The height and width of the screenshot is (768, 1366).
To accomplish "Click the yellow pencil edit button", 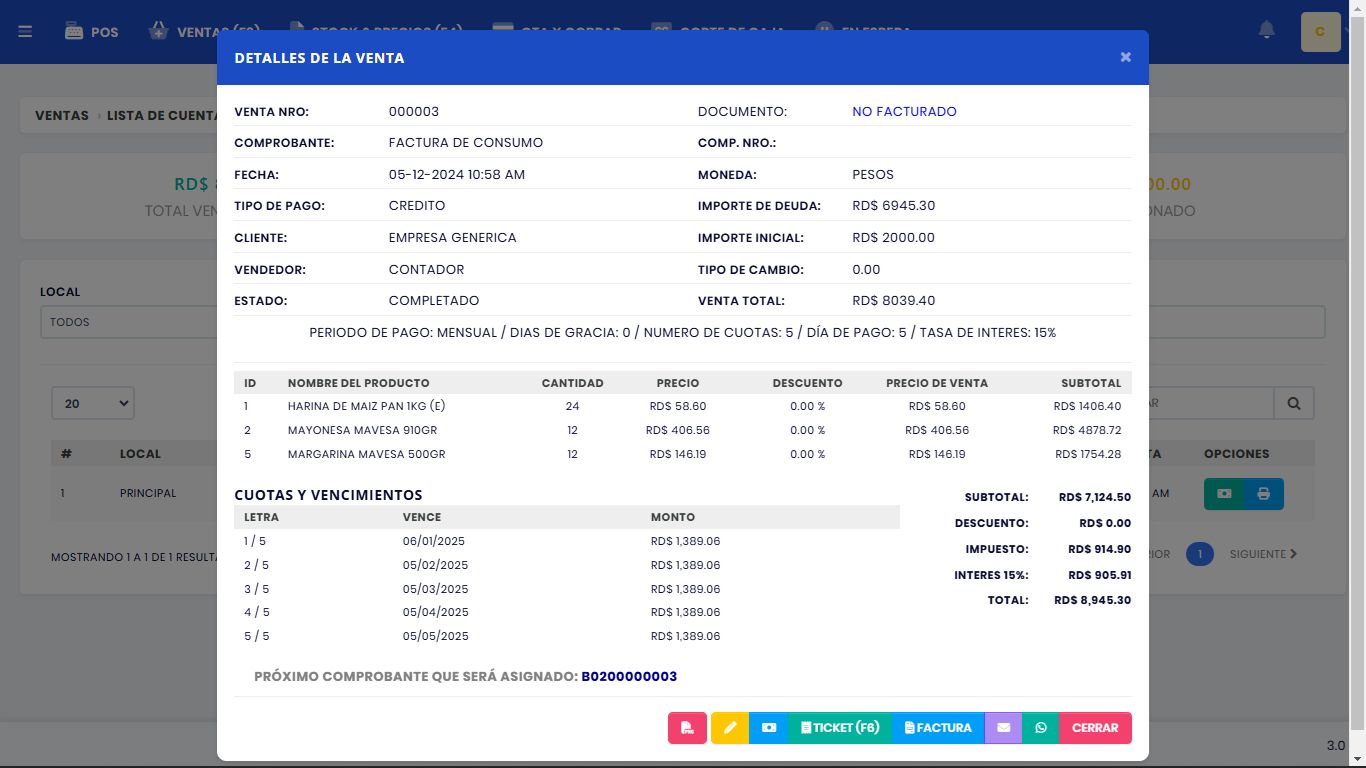I will tap(730, 728).
